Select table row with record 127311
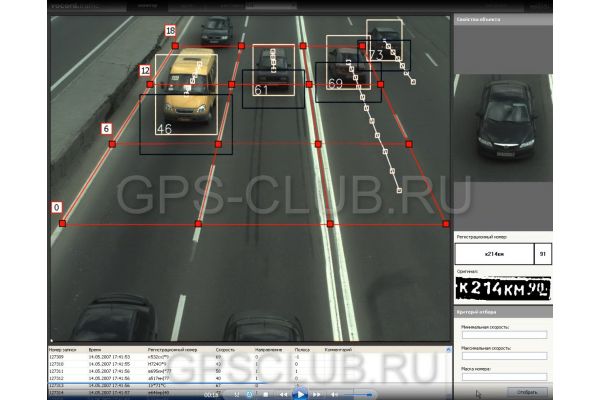Image resolution: width=600 pixels, height=400 pixels. tap(249, 371)
